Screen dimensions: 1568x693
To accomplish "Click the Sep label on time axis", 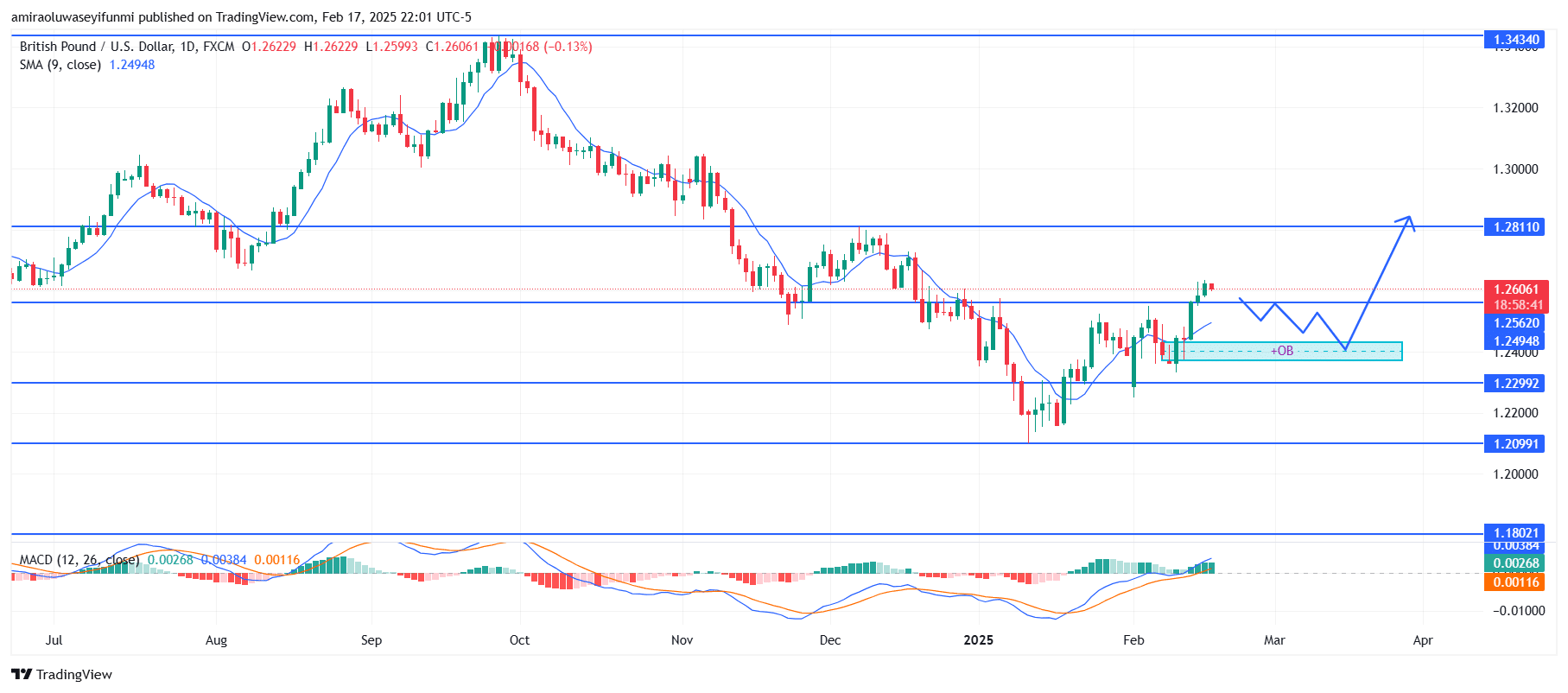I will (371, 640).
